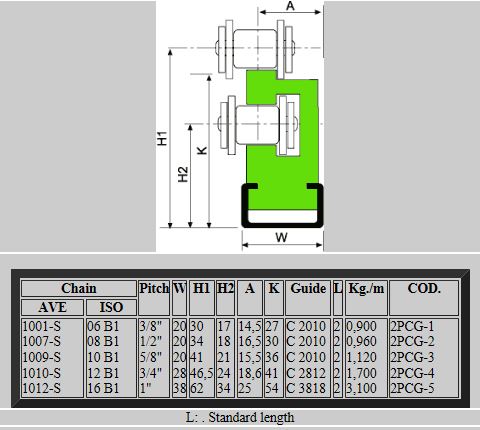
Task: Click the 'L: . Standard length' footnote
Action: (240, 417)
